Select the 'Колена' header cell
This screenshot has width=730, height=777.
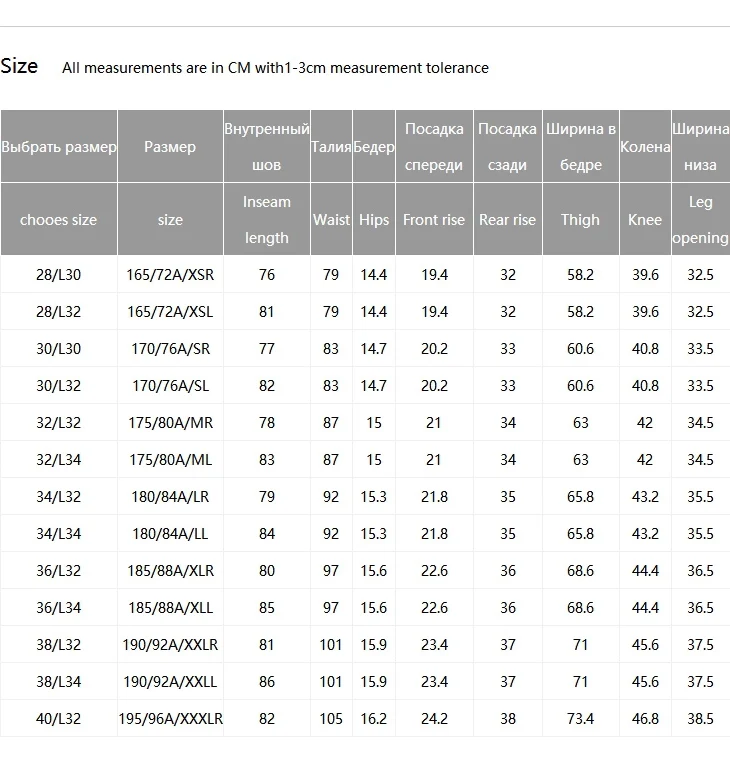tap(645, 147)
